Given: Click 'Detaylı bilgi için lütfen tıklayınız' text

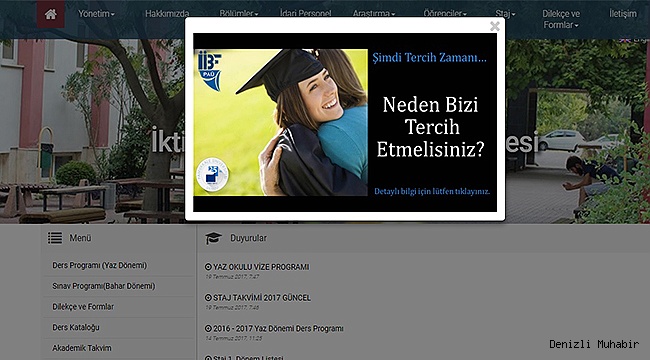Looking at the screenshot, I should point(432,192).
